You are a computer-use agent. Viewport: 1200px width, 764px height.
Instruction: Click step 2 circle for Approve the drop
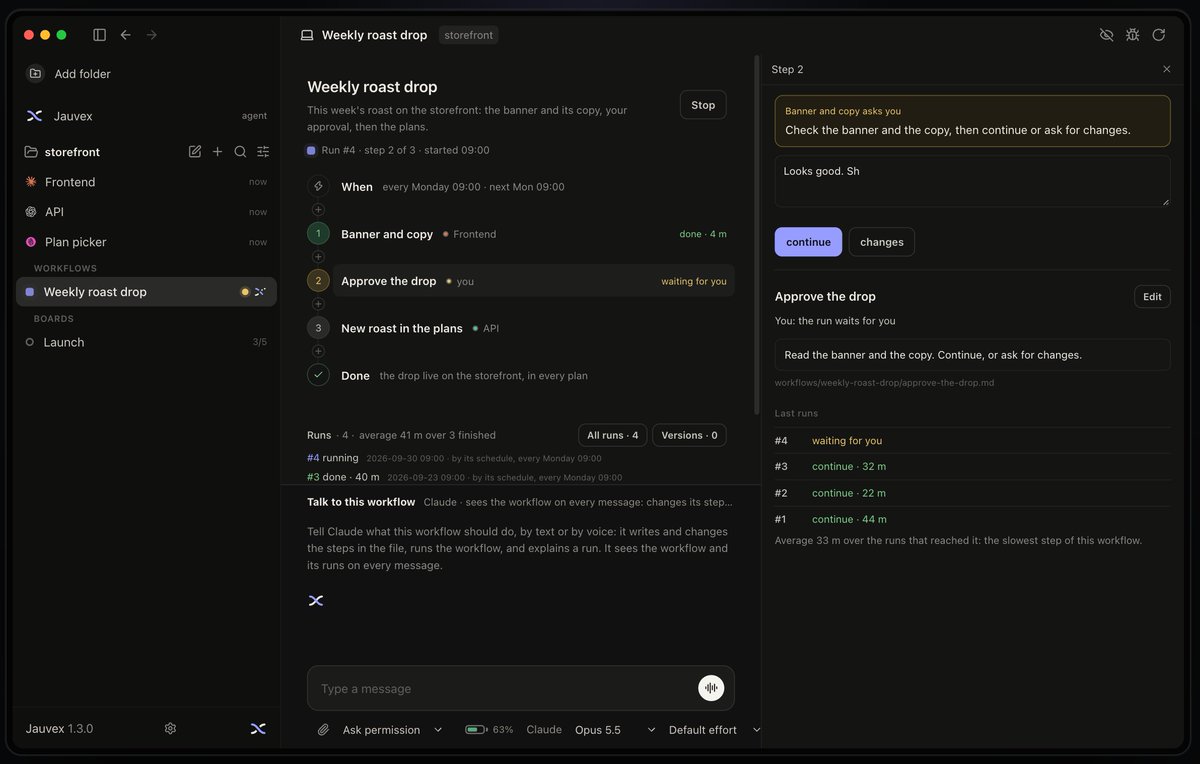click(318, 281)
